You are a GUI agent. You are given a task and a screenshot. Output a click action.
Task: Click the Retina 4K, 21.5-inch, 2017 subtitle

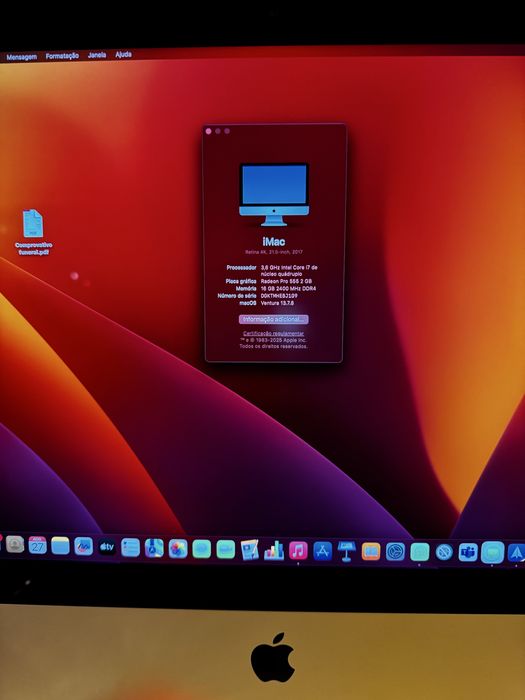coord(274,252)
